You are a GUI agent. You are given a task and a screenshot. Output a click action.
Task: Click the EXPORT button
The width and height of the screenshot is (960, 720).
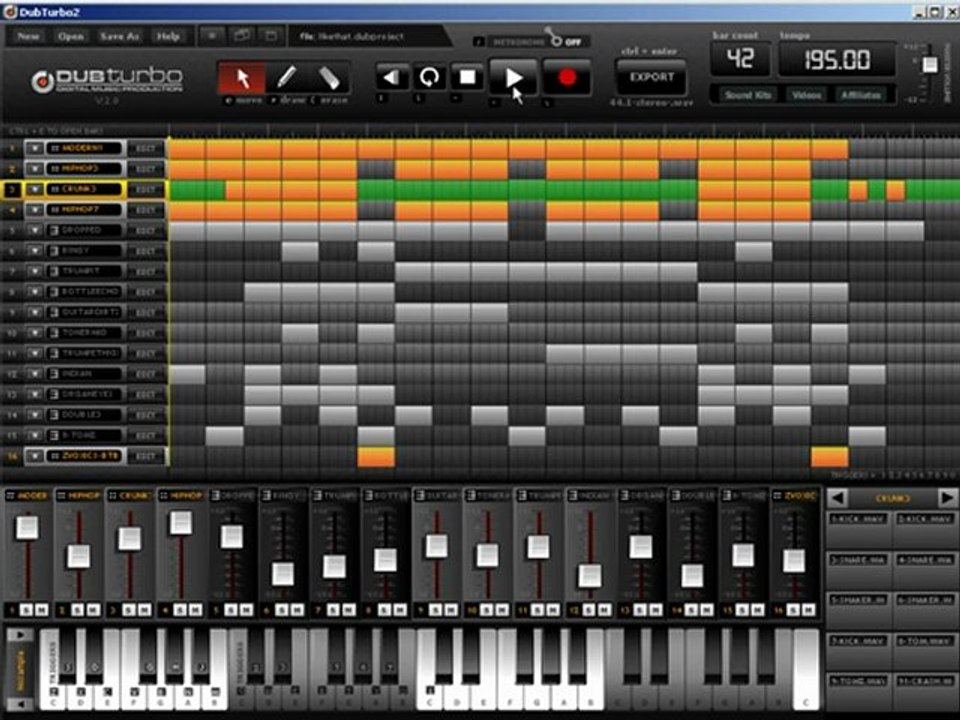point(651,77)
